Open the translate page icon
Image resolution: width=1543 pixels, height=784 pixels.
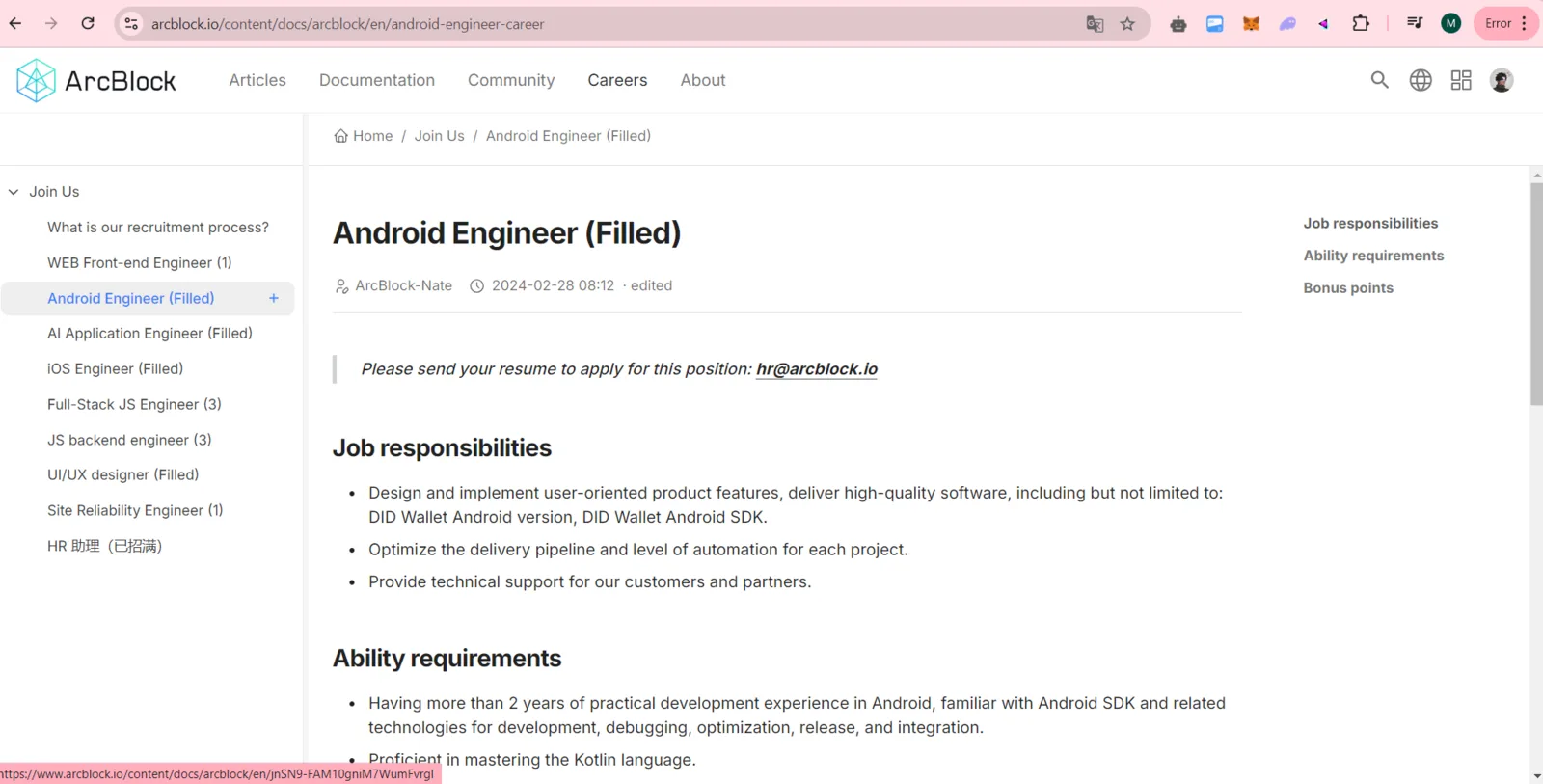pyautogui.click(x=1095, y=24)
